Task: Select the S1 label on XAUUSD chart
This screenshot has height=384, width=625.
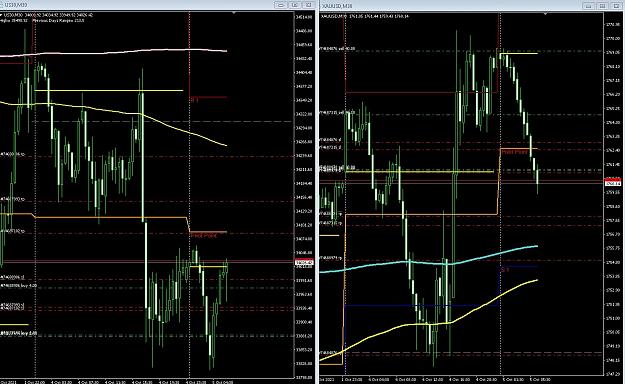Action: (x=505, y=270)
